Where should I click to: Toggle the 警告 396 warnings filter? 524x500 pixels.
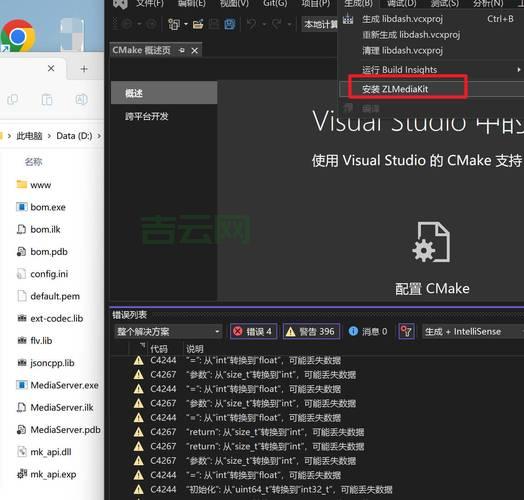(311, 332)
